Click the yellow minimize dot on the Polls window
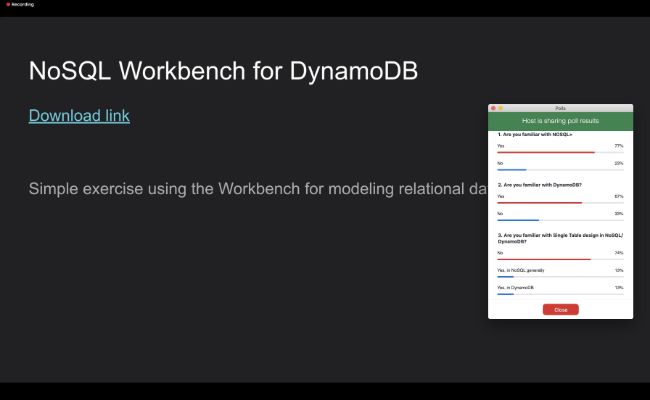 (x=500, y=108)
